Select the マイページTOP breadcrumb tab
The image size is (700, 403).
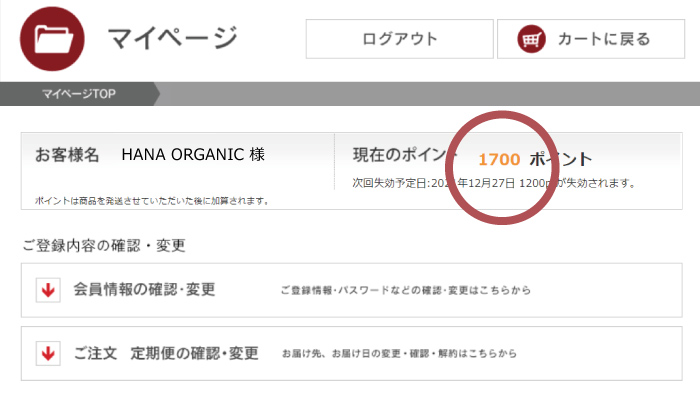79,94
